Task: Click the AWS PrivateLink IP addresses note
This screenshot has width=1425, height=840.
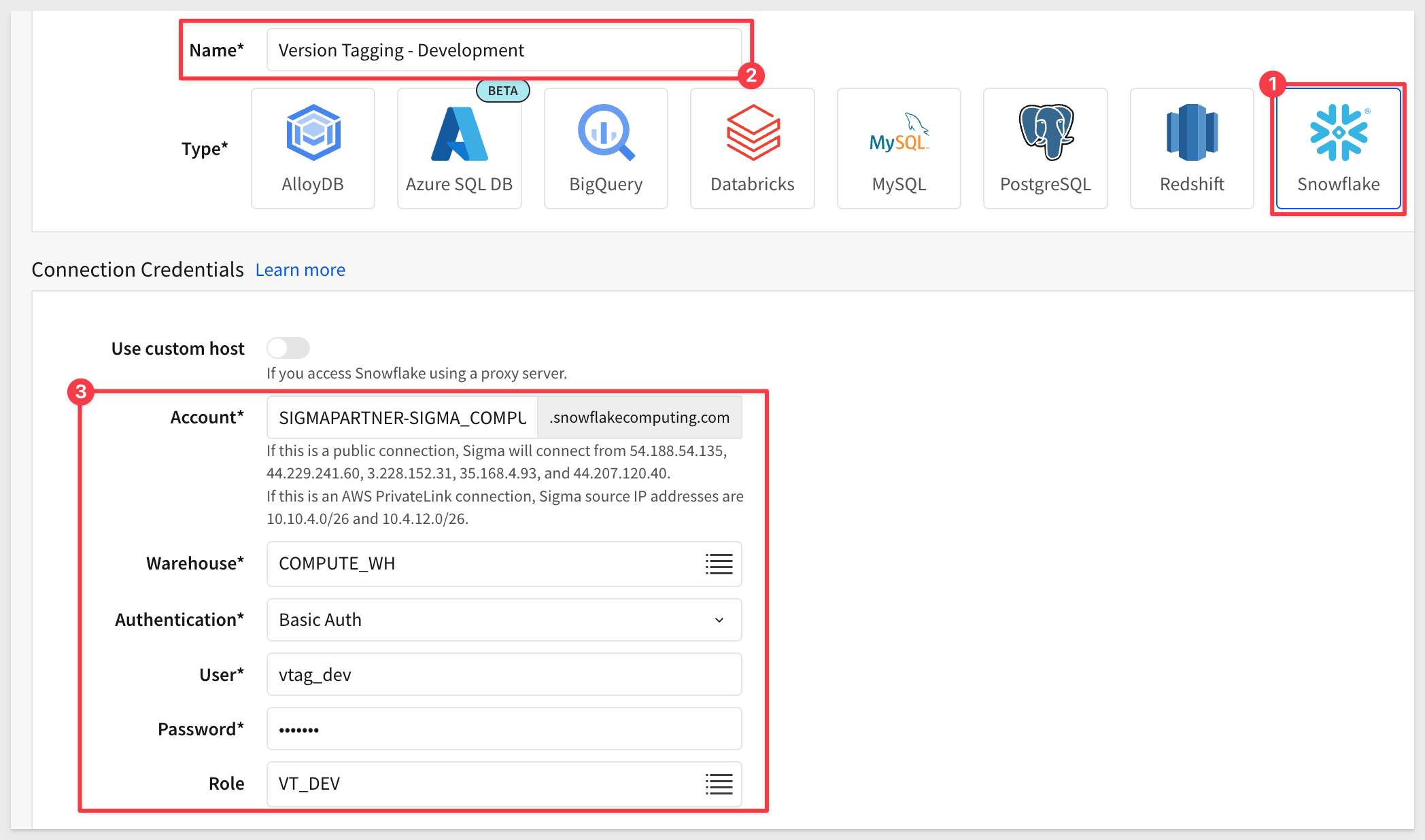Action: tap(505, 507)
